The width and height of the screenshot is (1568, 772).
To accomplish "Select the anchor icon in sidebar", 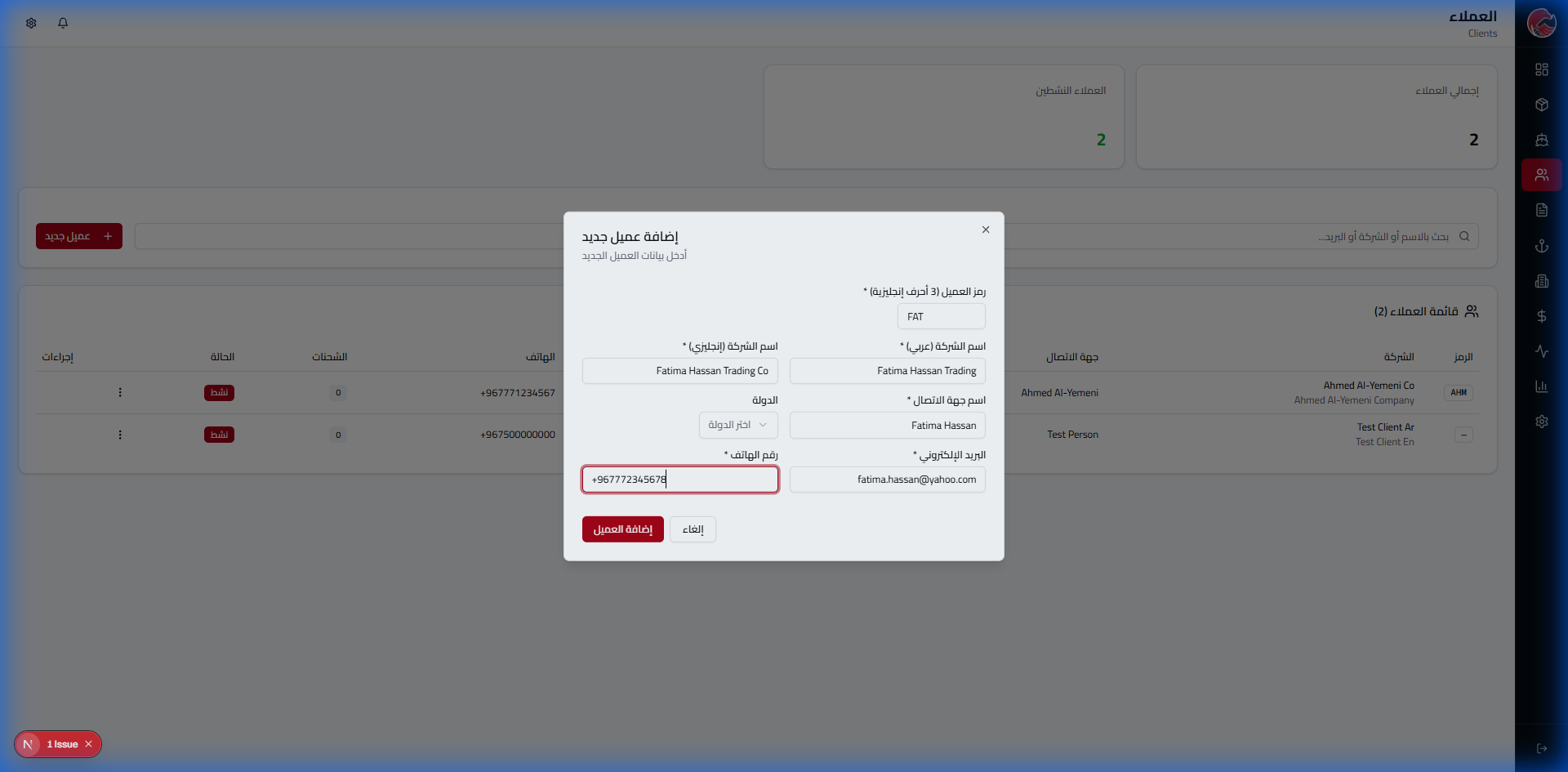I will 1541,246.
